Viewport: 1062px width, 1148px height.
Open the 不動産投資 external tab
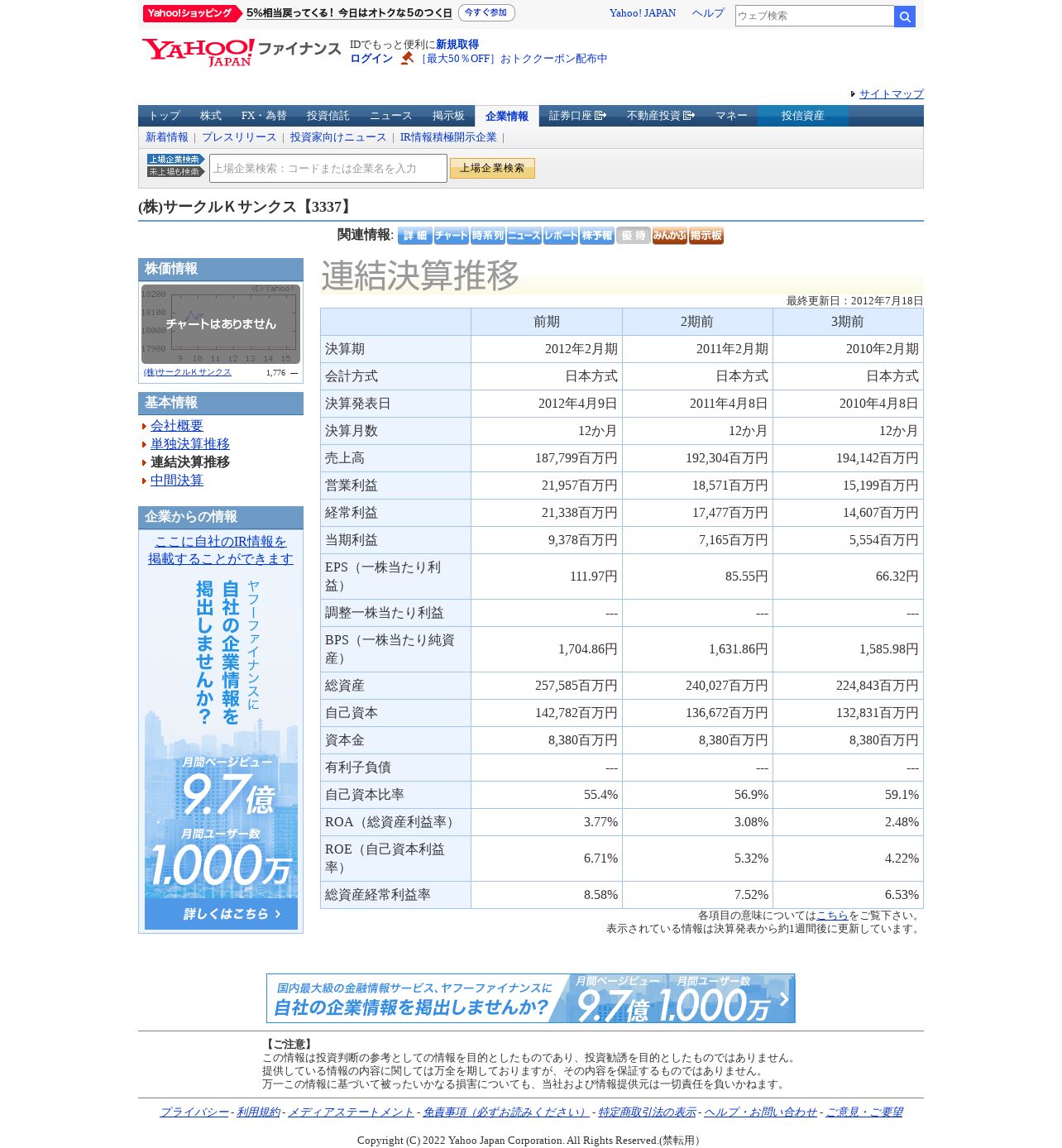[x=660, y=116]
